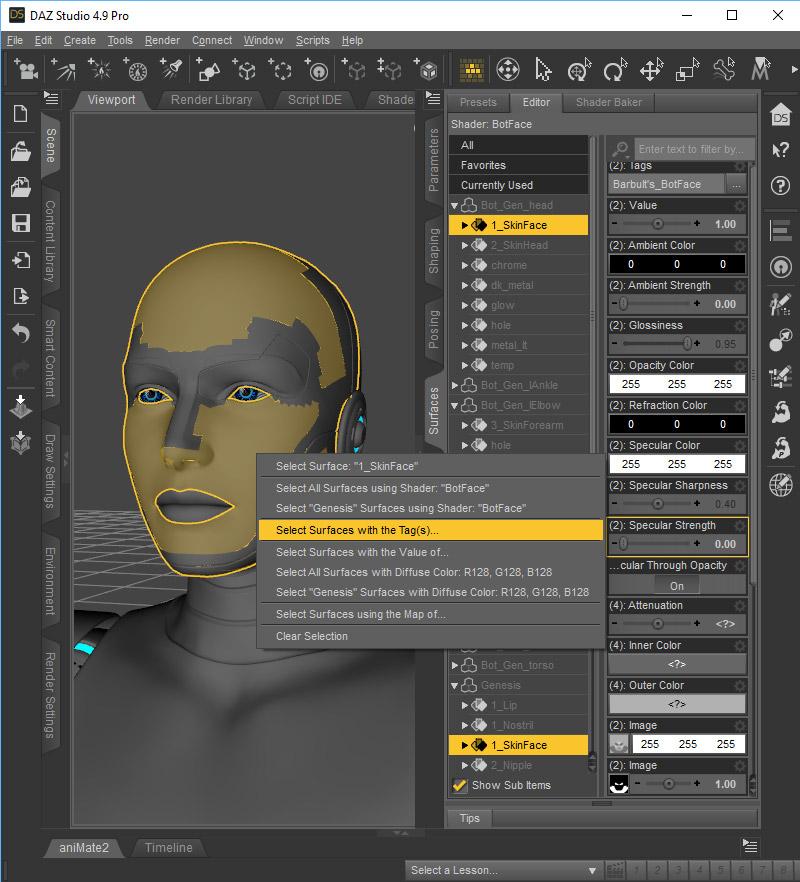Activate the Rotate tool in the toolbar
This screenshot has height=882, width=800.
pyautogui.click(x=614, y=70)
